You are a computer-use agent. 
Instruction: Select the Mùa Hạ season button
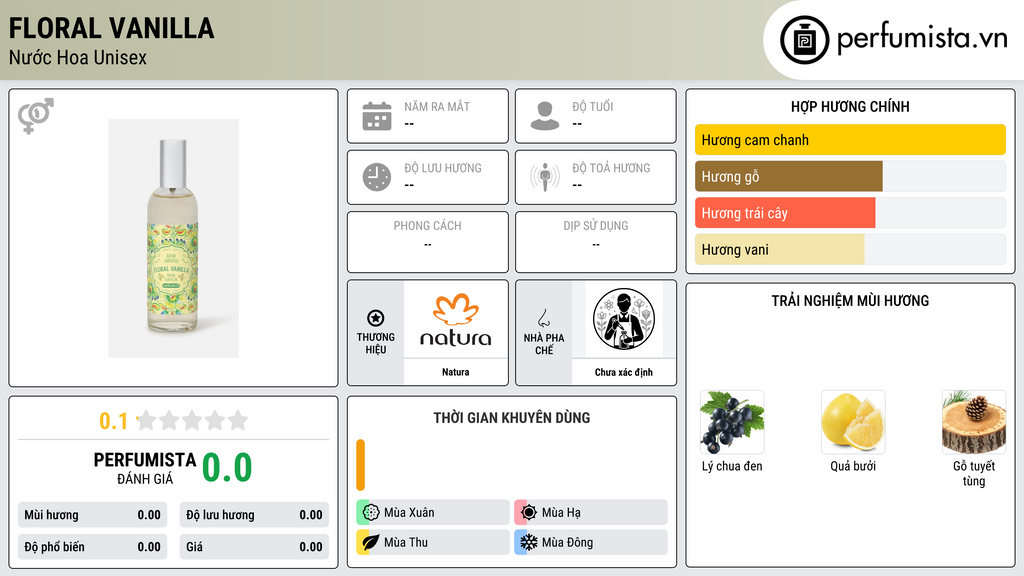coord(591,513)
